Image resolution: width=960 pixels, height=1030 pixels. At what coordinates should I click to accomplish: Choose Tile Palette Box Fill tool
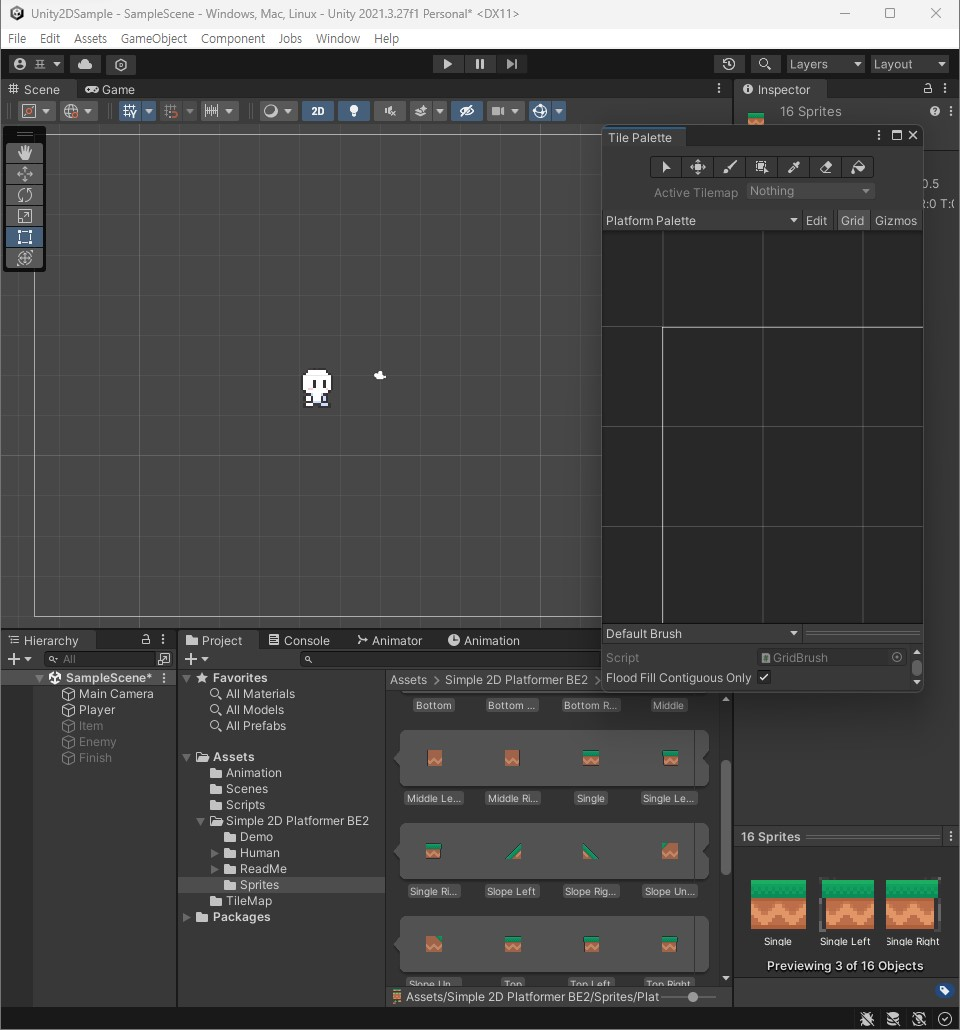coord(762,168)
